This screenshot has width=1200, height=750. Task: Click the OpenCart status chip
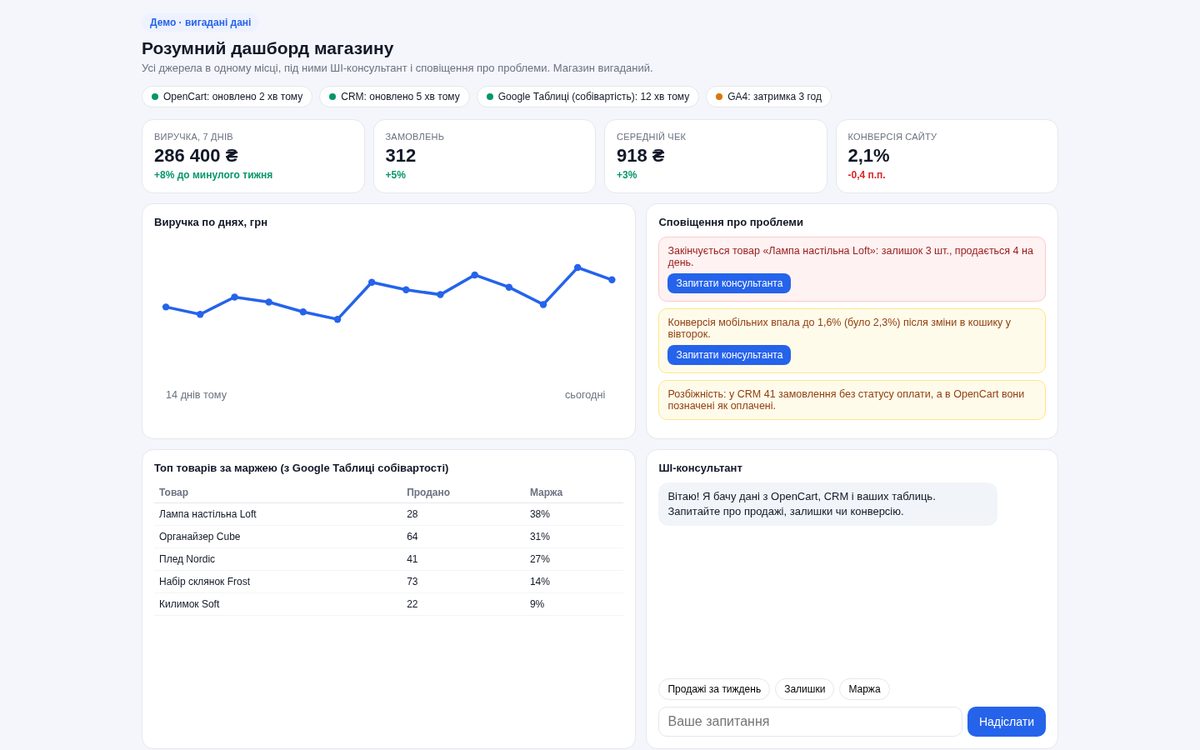coord(227,97)
